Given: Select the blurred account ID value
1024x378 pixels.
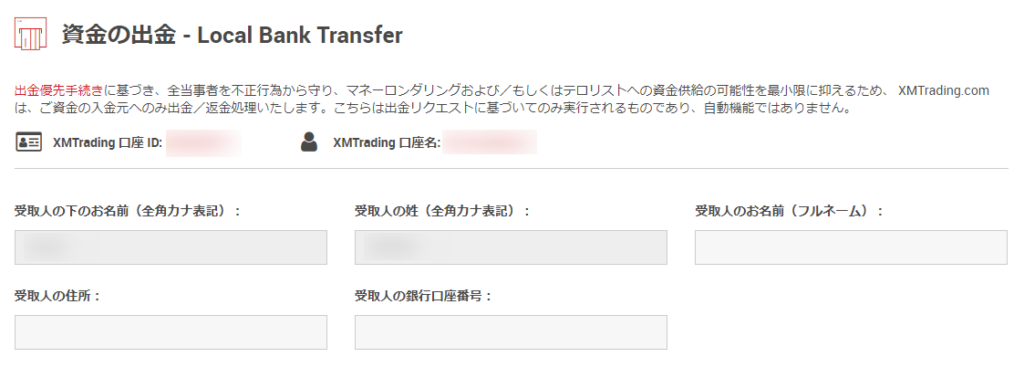Looking at the screenshot, I should tap(203, 142).
